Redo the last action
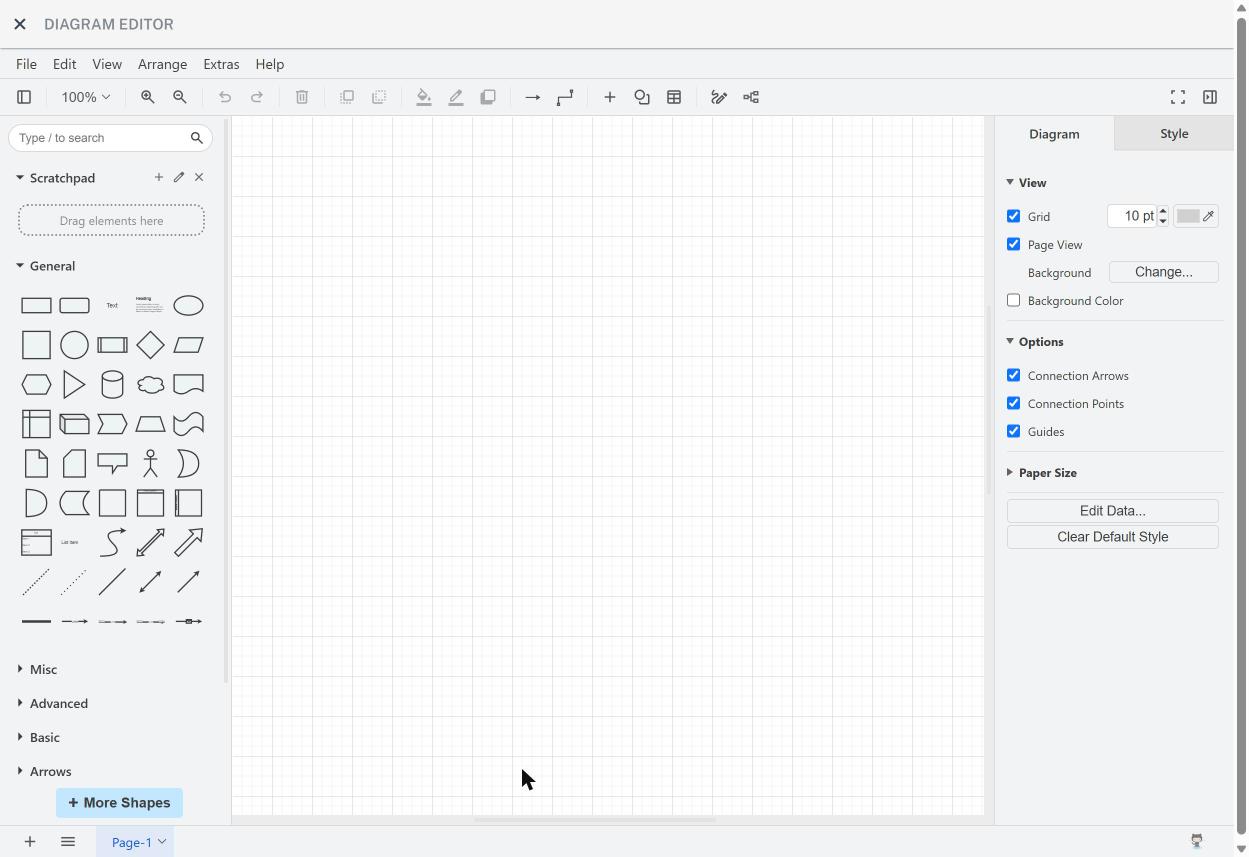1249x857 pixels. [257, 97]
